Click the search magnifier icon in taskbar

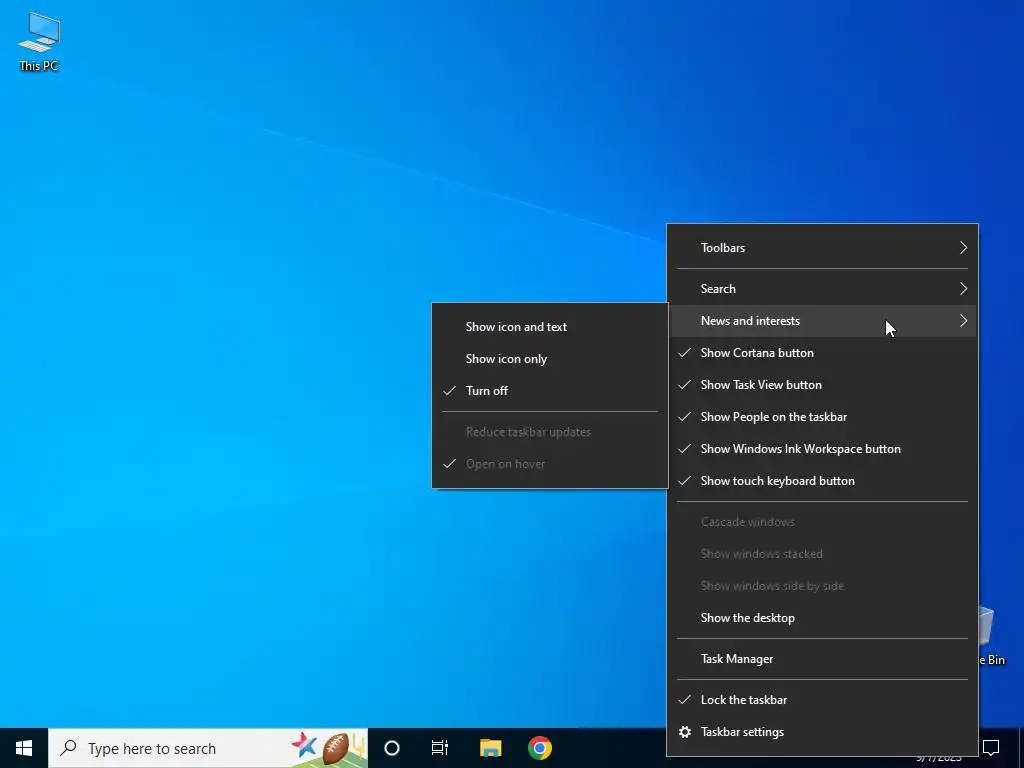pyautogui.click(x=68, y=748)
